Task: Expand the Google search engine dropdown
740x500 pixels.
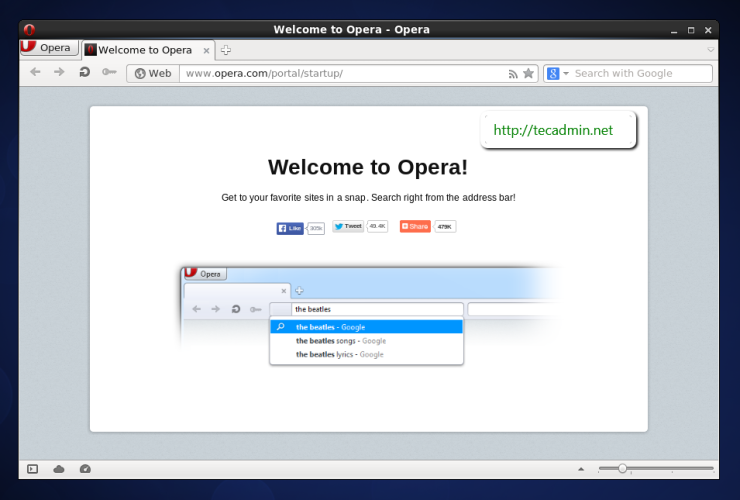Action: tap(566, 73)
